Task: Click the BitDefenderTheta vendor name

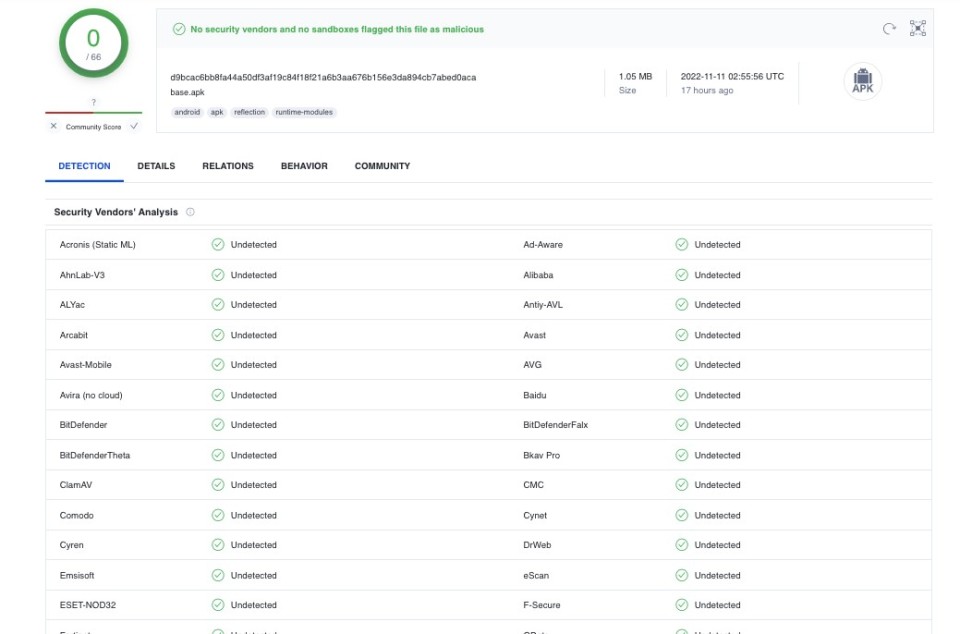Action: pyautogui.click(x=95, y=455)
